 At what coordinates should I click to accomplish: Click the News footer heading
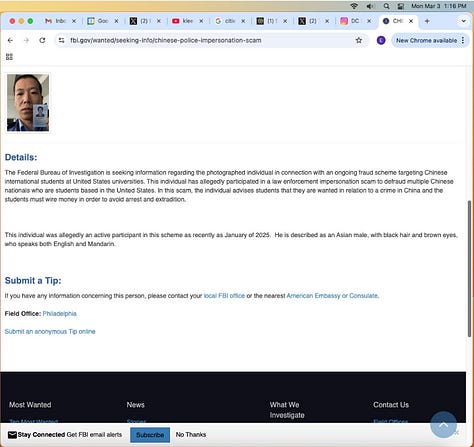[135, 405]
